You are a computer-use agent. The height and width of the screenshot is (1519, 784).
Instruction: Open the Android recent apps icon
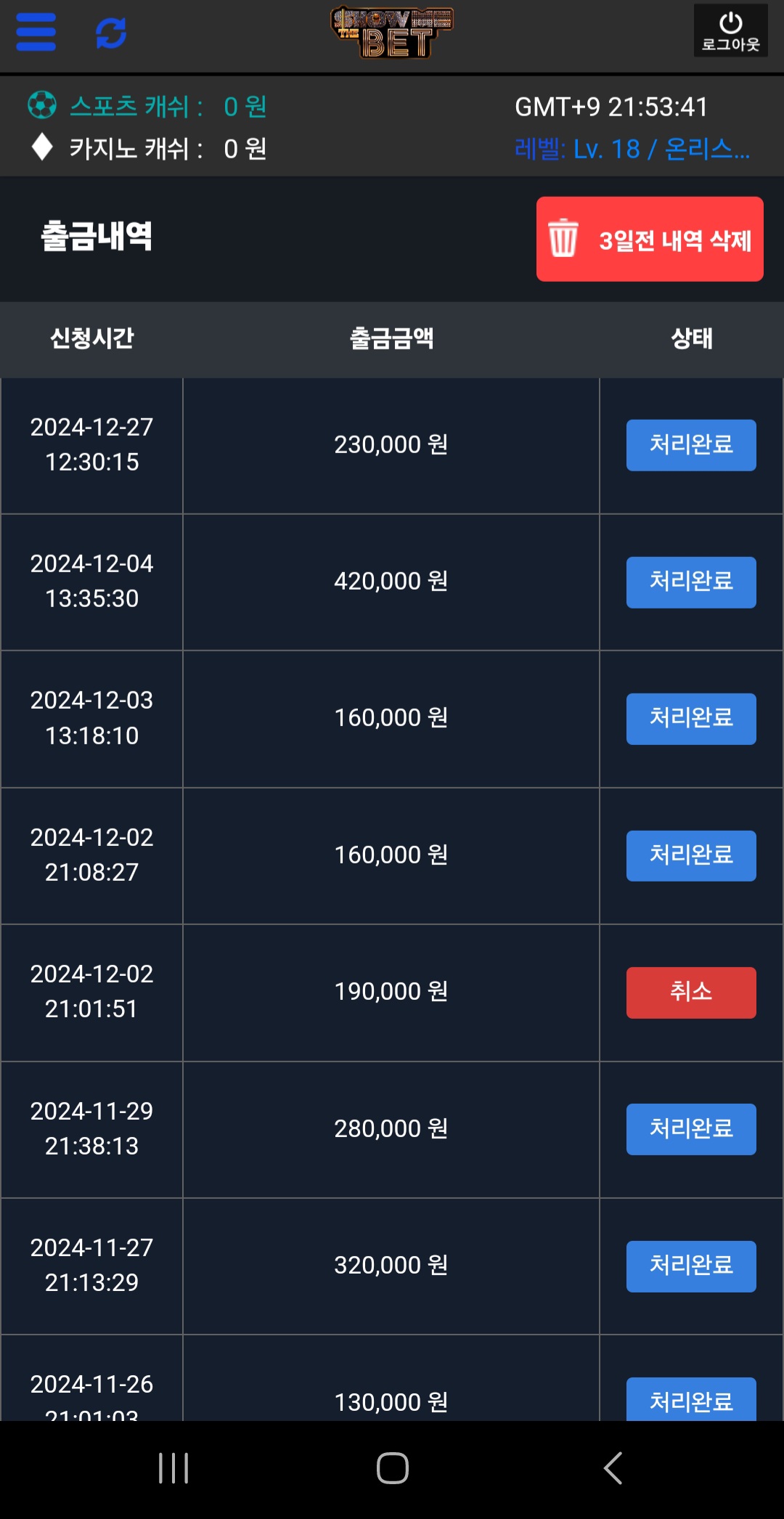coord(173,1468)
